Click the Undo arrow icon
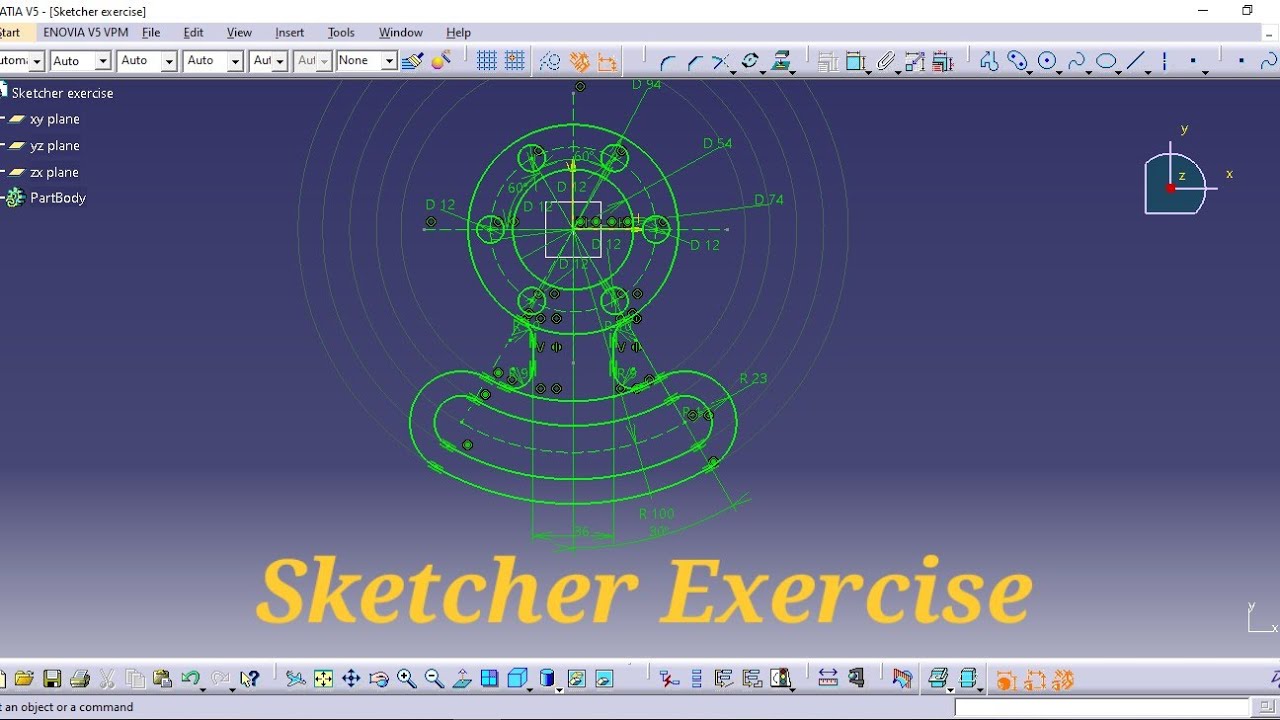 (190, 679)
